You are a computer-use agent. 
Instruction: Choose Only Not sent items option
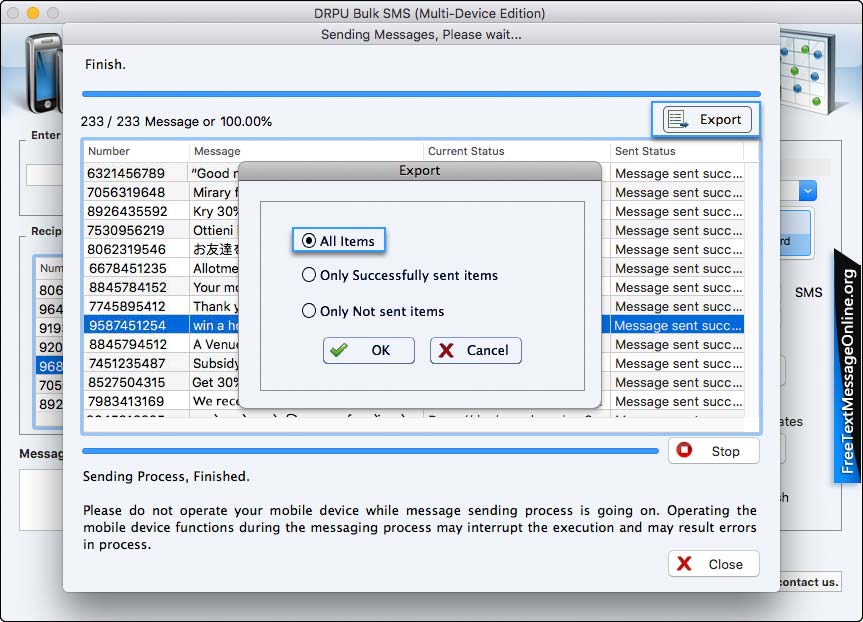click(373, 311)
